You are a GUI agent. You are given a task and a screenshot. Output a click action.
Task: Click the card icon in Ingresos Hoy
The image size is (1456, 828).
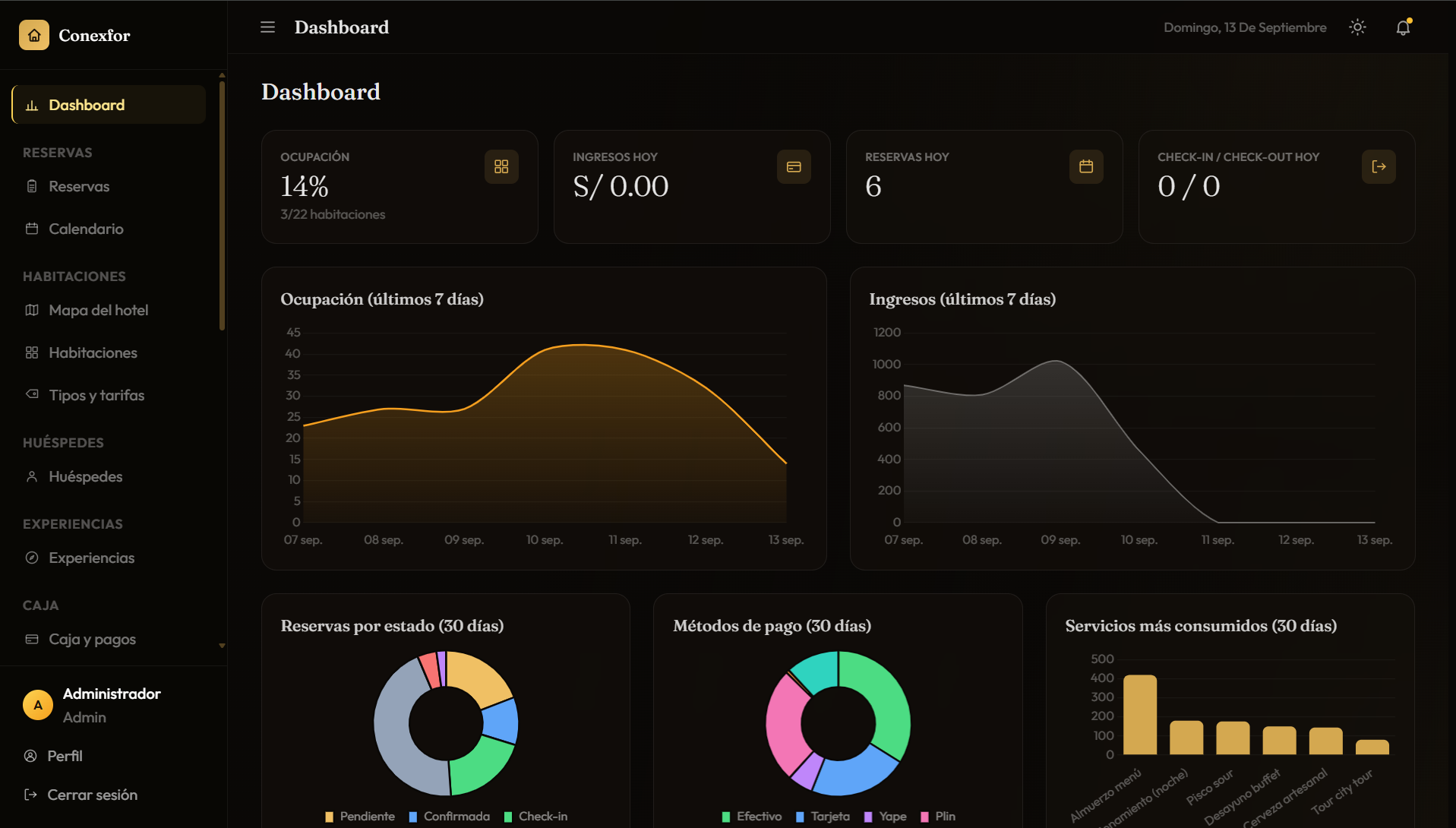[x=794, y=166]
